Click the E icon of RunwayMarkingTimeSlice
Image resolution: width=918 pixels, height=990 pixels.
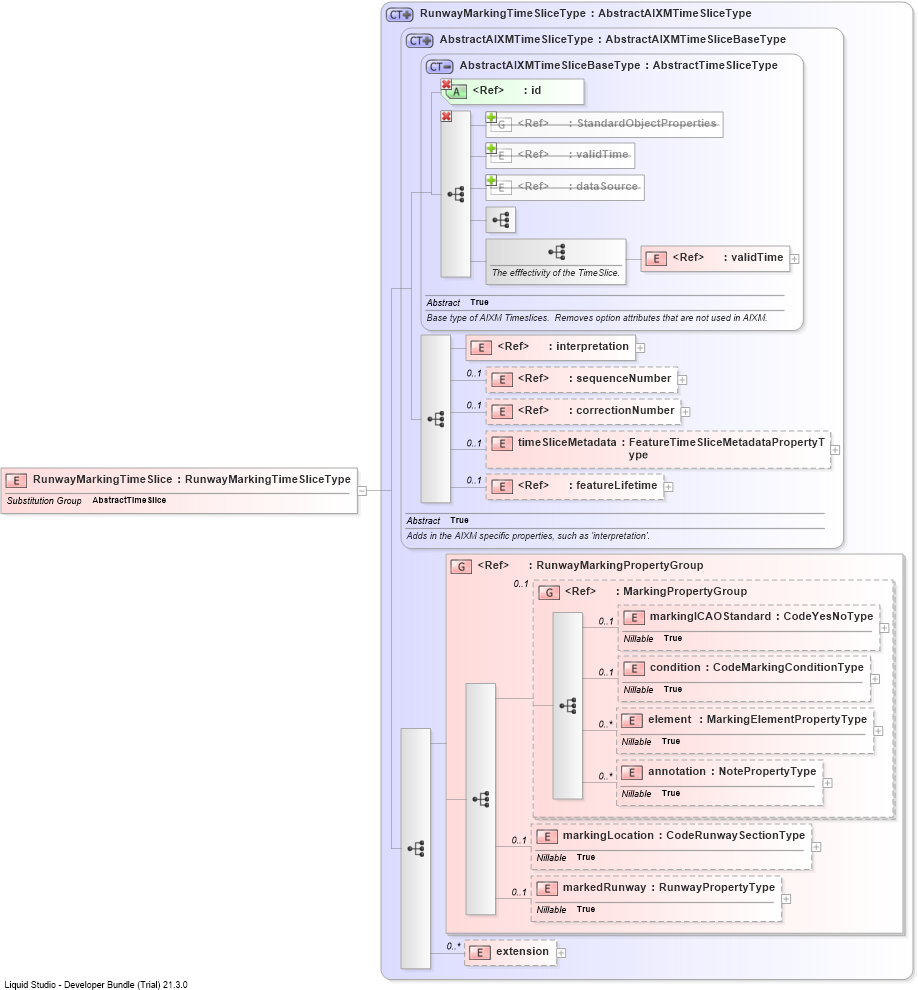click(x=16, y=480)
